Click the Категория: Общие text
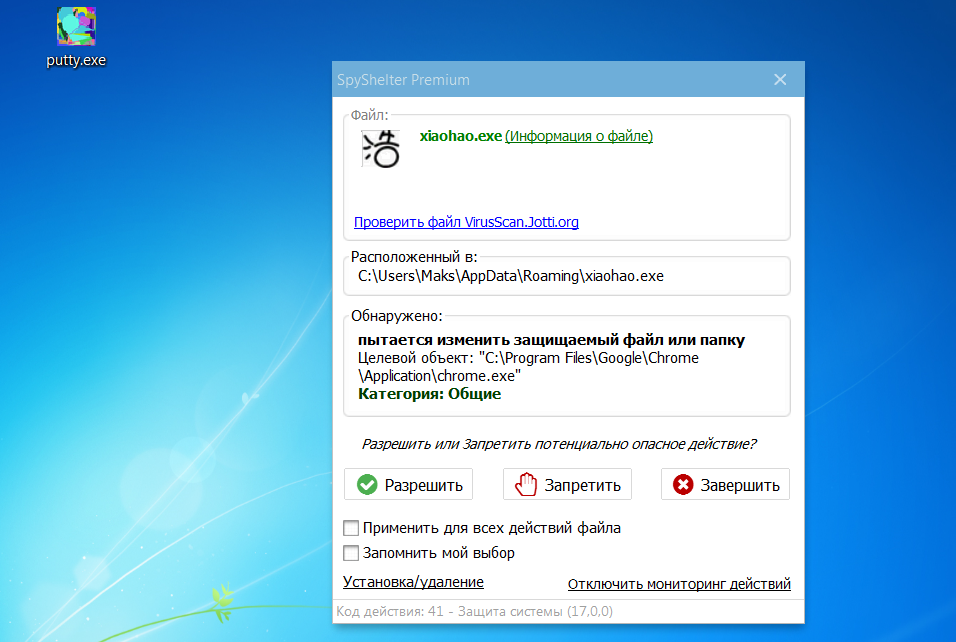 429,394
